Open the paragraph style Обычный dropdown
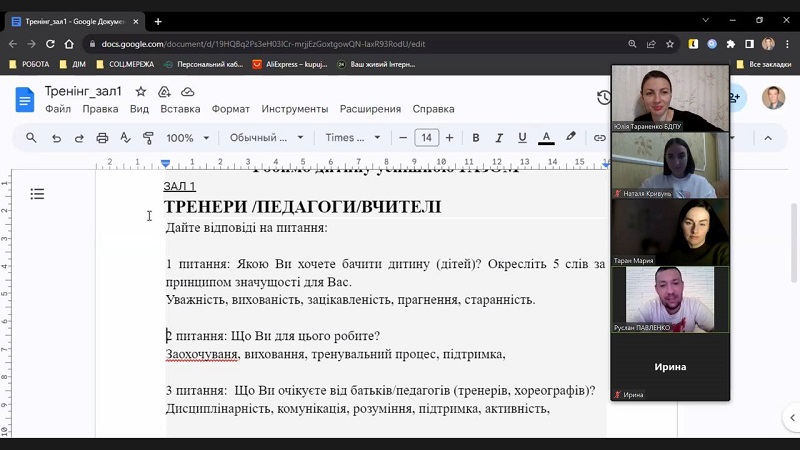 [x=266, y=138]
